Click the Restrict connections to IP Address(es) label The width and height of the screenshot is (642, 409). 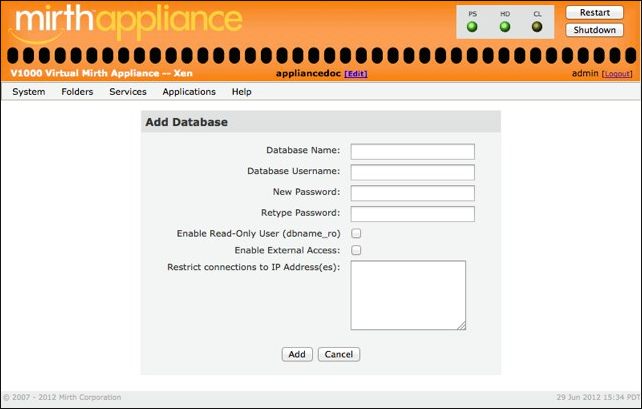(x=254, y=267)
